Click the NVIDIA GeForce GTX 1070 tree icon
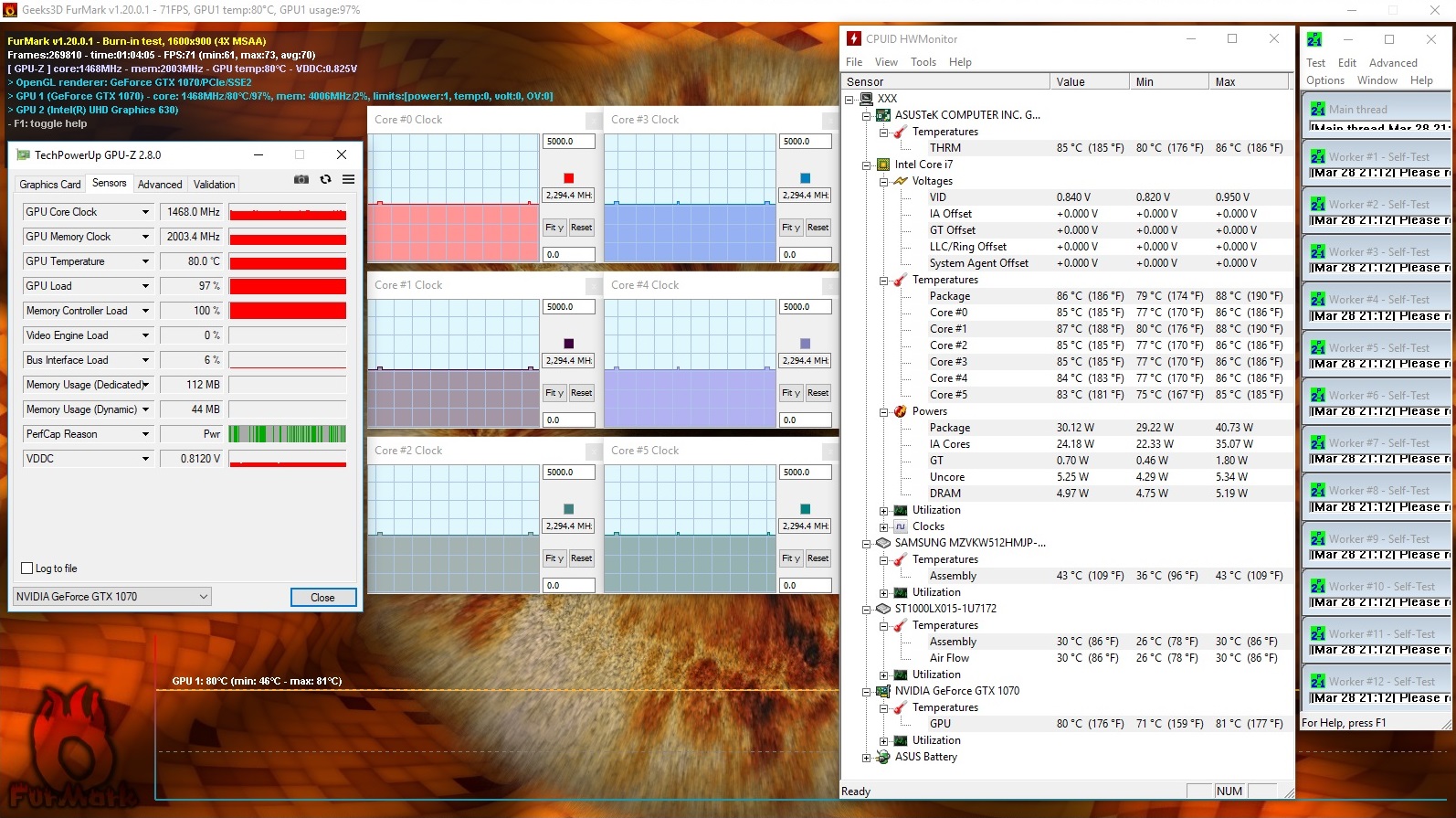 pos(883,691)
